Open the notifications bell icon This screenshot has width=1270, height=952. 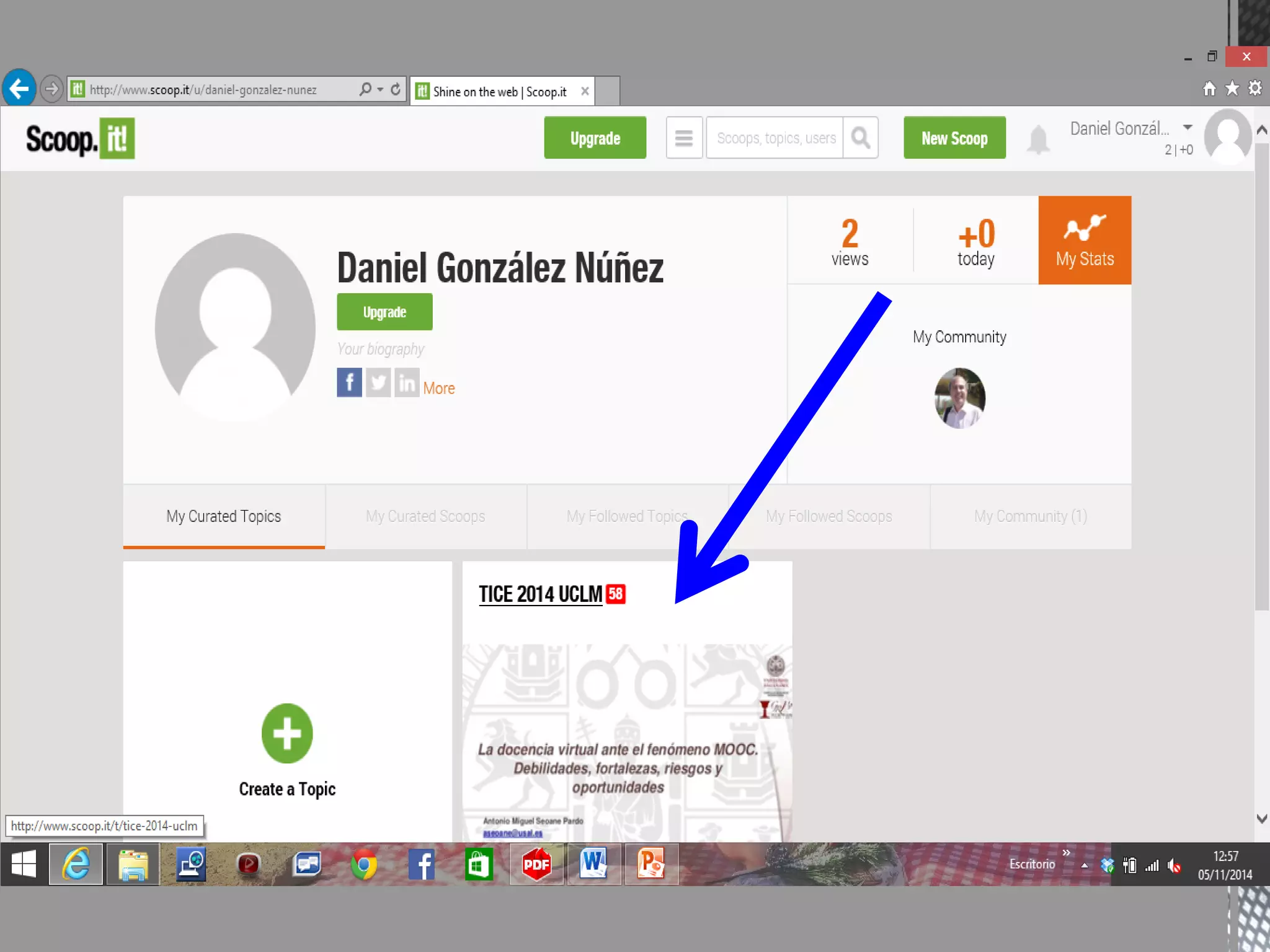point(1038,139)
